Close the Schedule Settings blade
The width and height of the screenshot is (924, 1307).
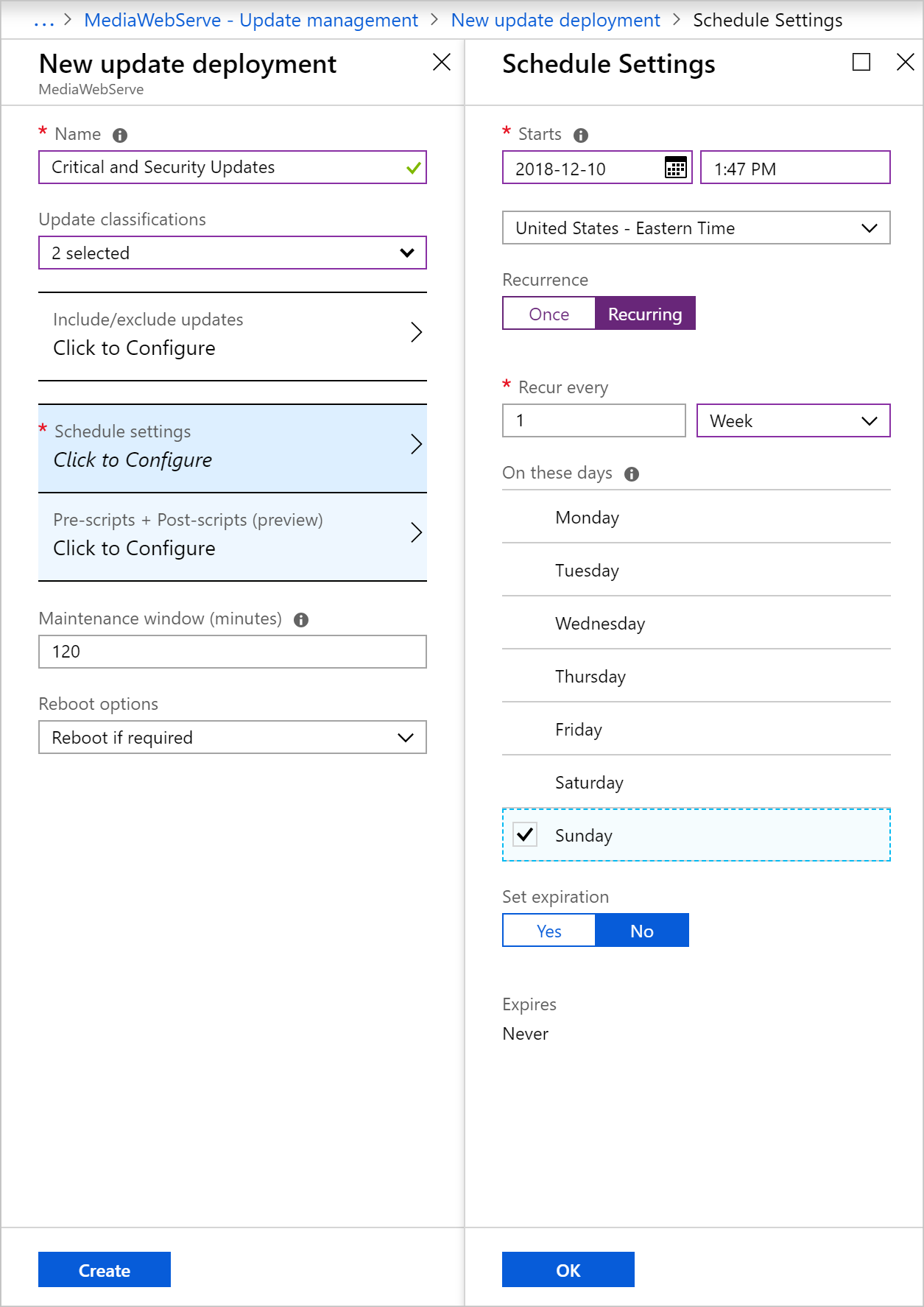tap(906, 62)
